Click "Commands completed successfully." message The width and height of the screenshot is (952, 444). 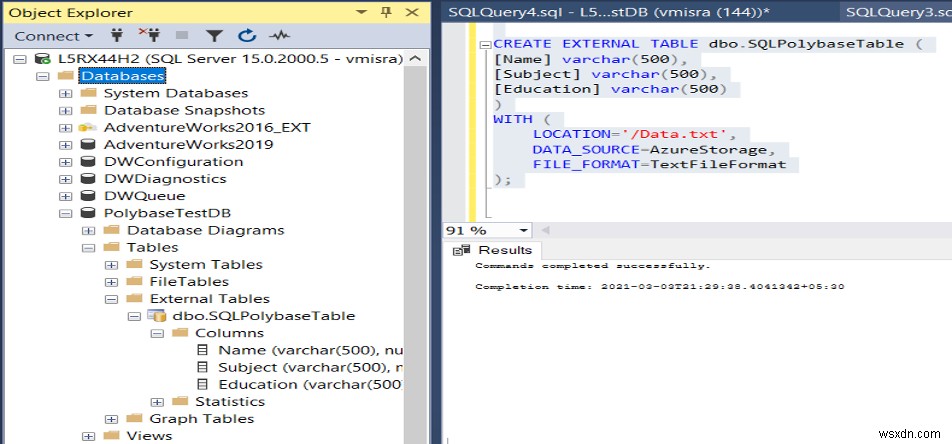pos(593,266)
